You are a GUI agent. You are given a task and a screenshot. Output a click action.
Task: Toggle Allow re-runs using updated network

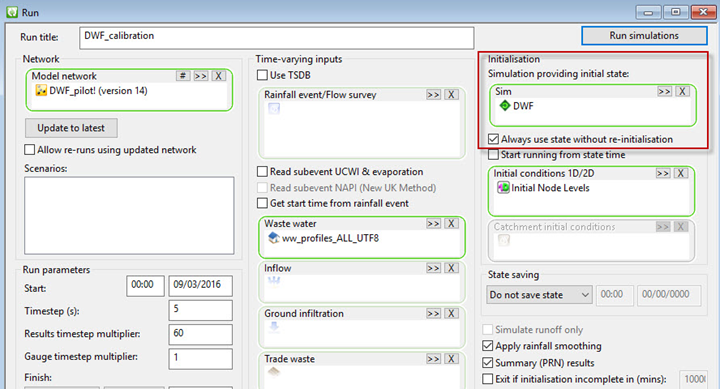[x=29, y=150]
